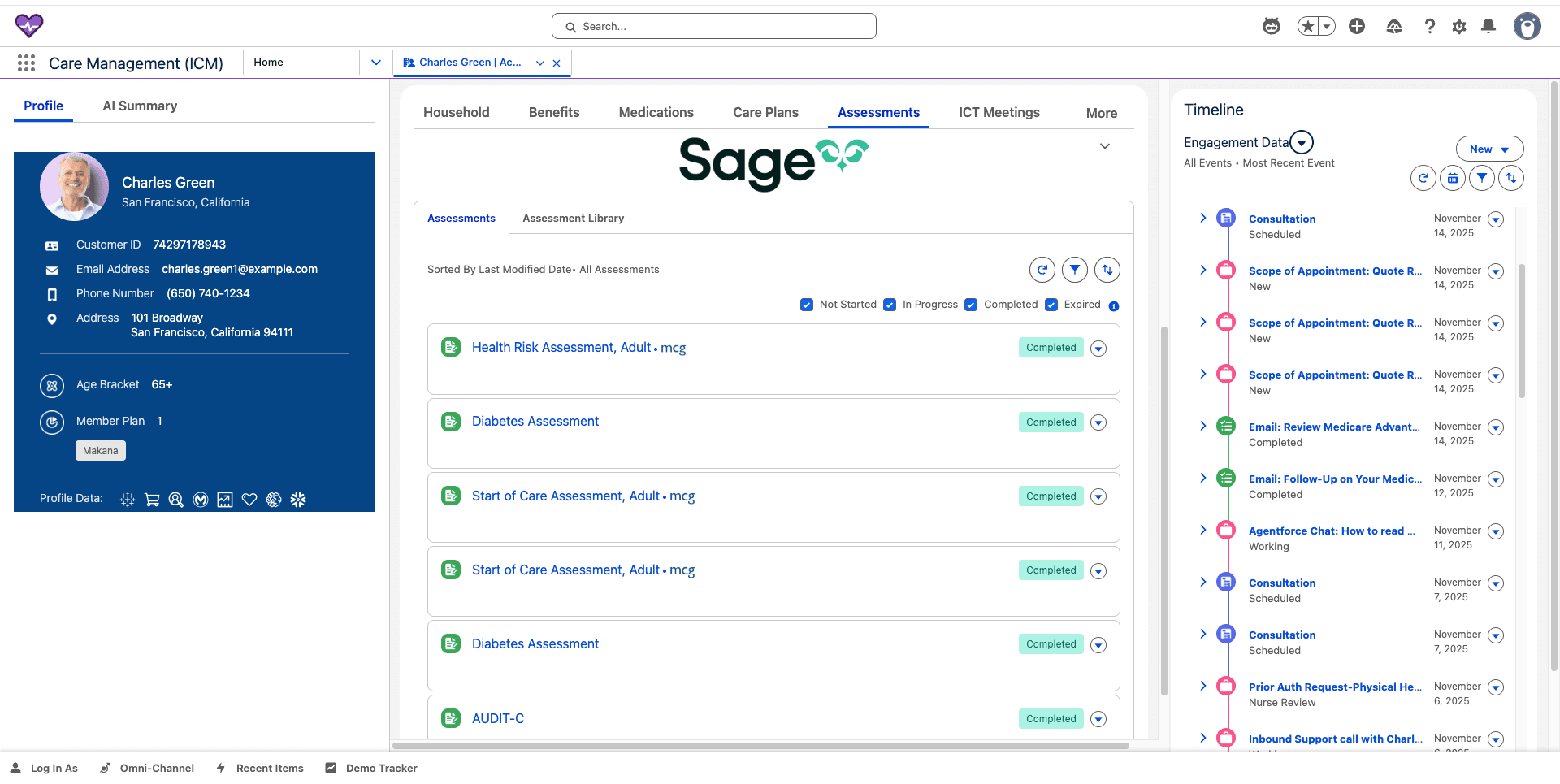The image size is (1560, 784).
Task: Open the assessments filter funnel
Action: pyautogui.click(x=1075, y=270)
